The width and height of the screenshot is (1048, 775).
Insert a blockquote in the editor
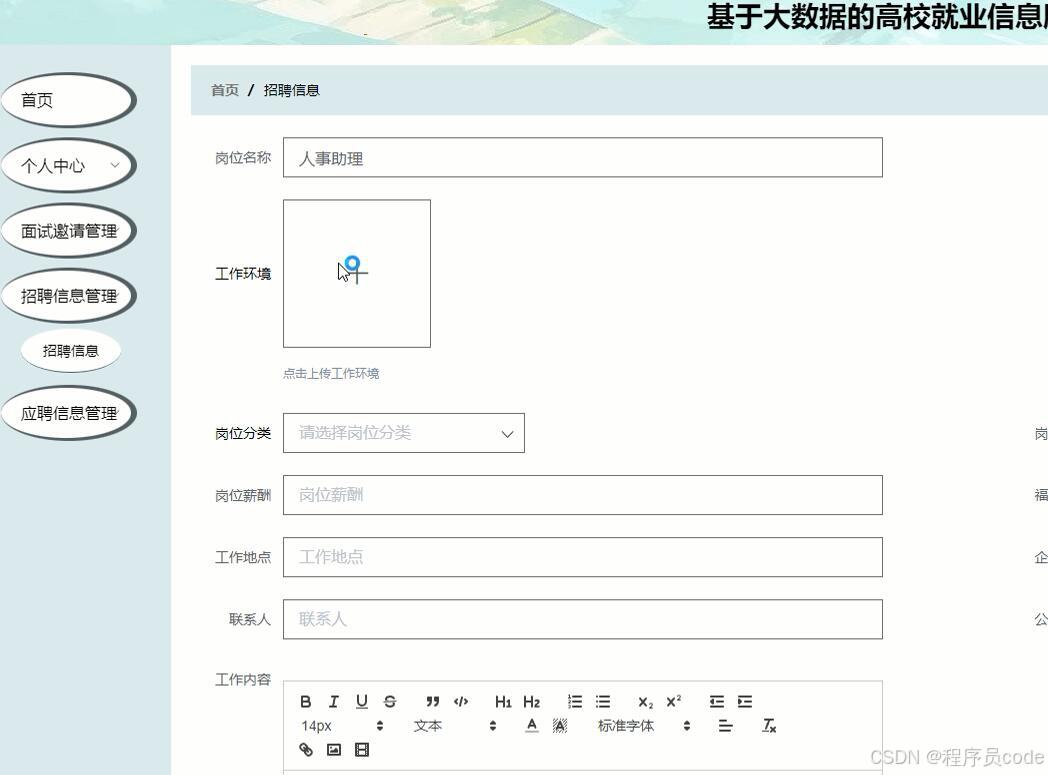click(433, 701)
